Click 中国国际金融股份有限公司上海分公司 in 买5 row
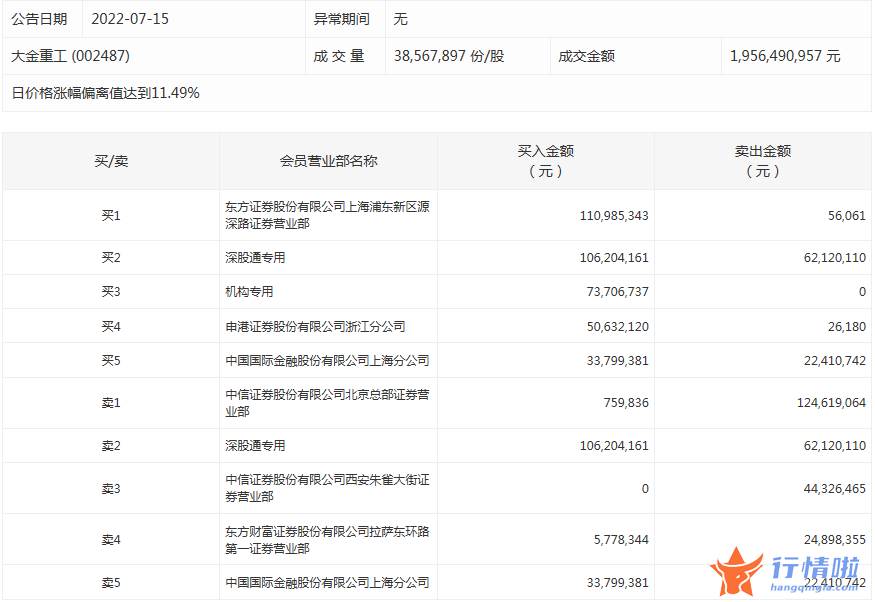The height and width of the screenshot is (602, 875). tap(327, 360)
